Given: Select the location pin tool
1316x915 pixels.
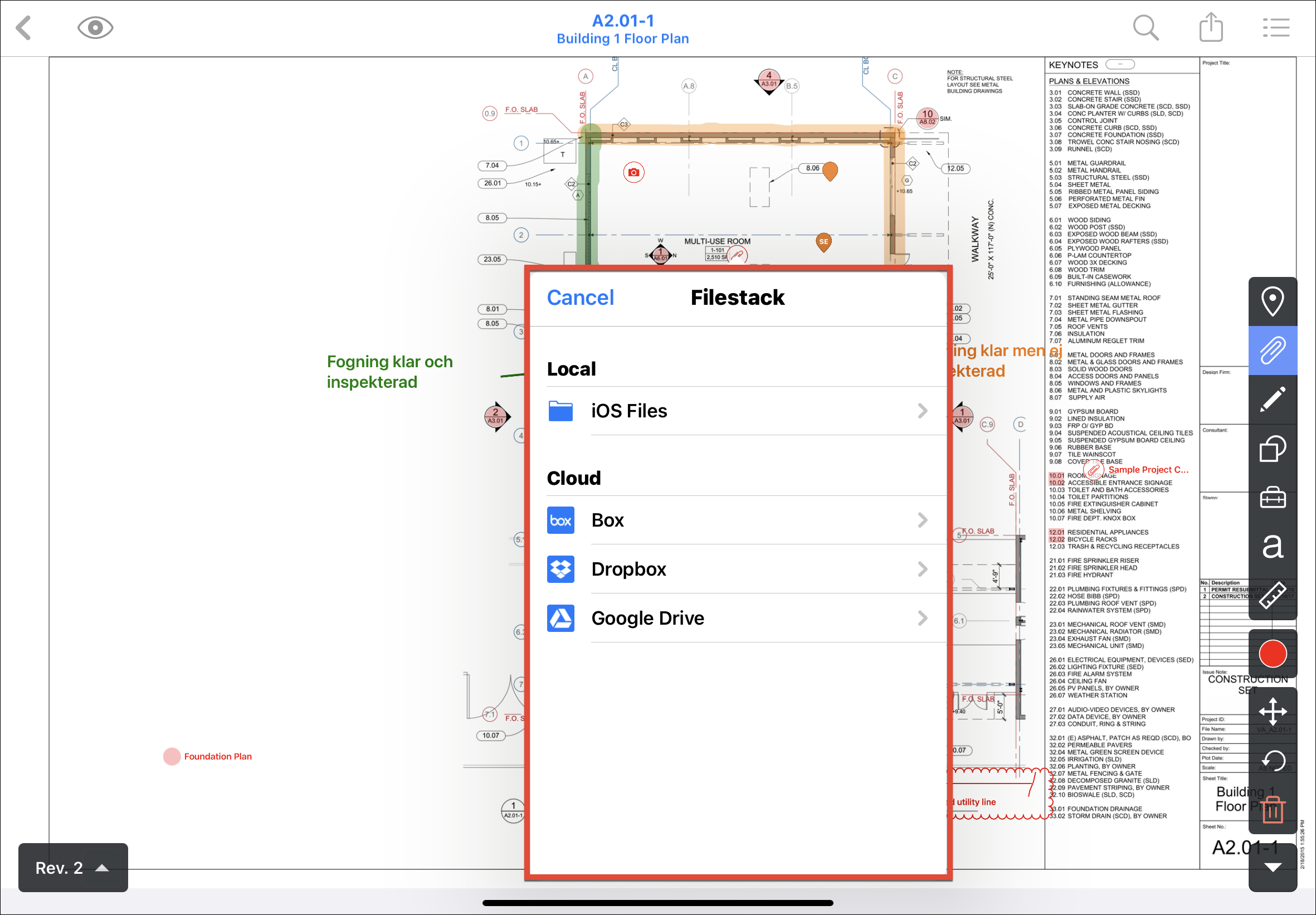Looking at the screenshot, I should pyautogui.click(x=1273, y=301).
